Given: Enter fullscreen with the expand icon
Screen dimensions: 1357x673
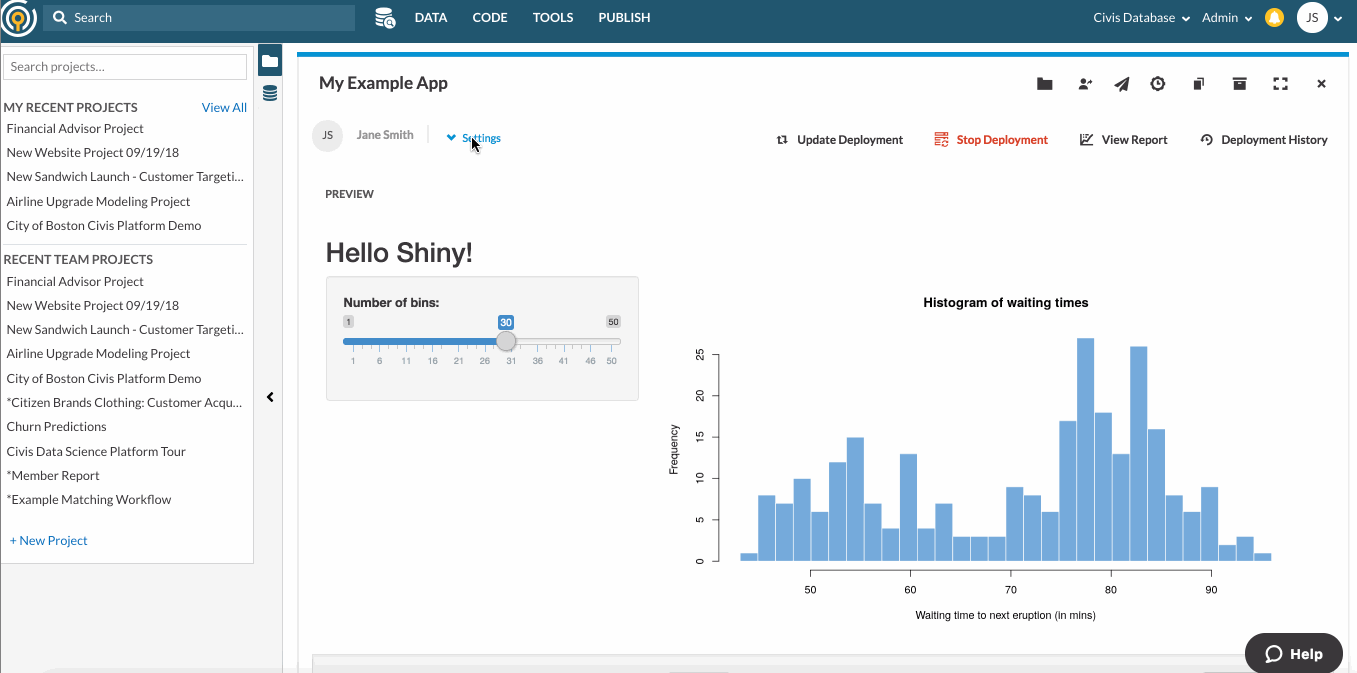Looking at the screenshot, I should 1280,84.
